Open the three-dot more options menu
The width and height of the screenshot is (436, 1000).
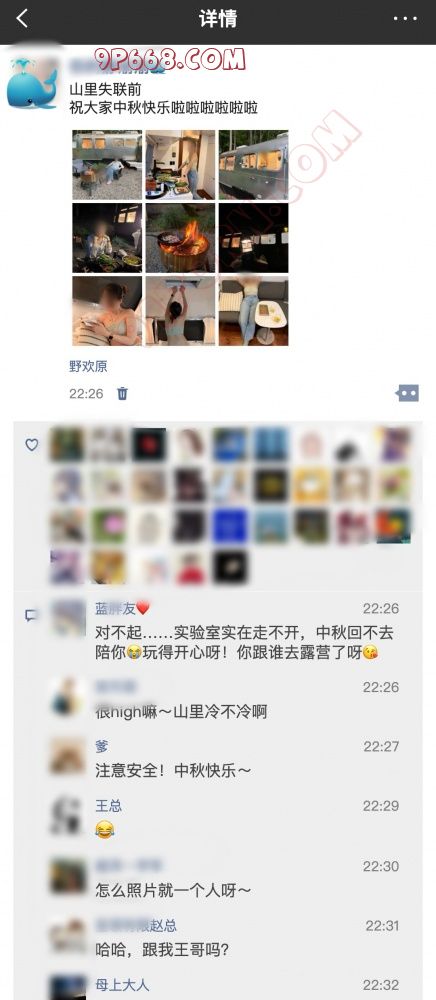pos(405,18)
